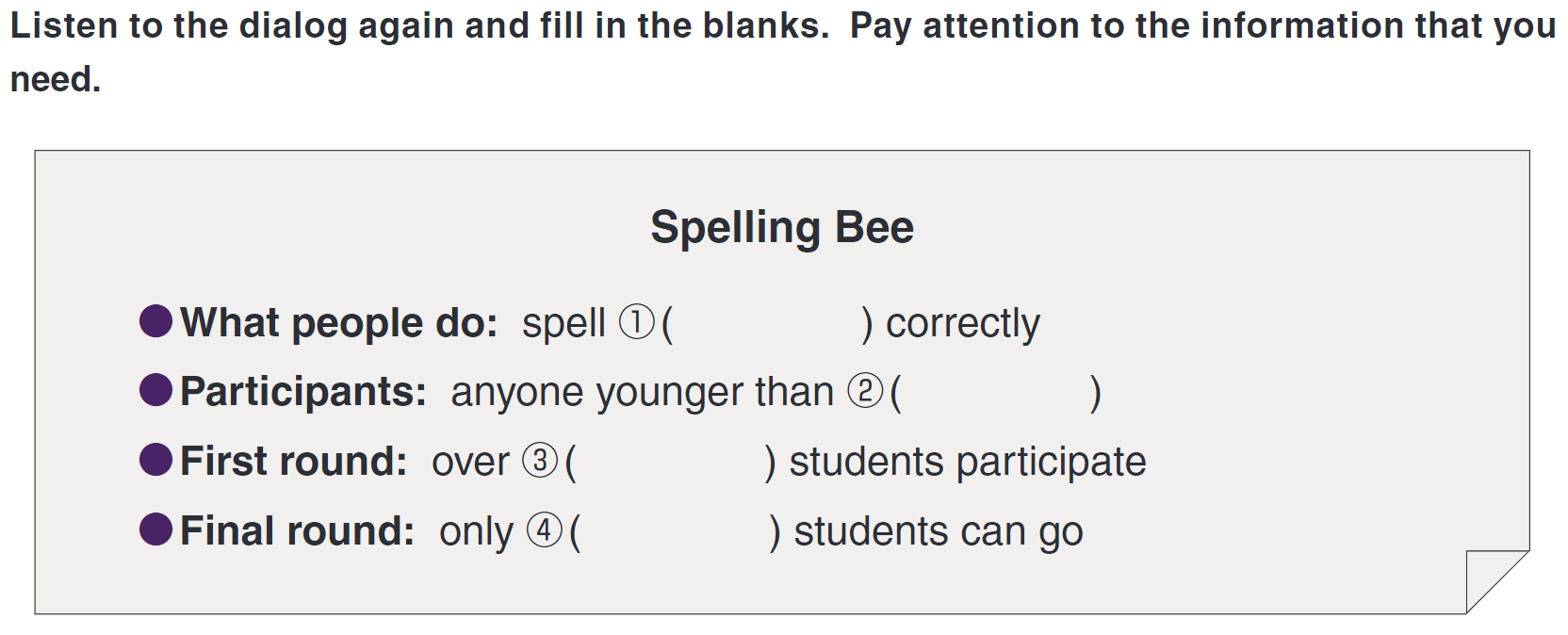Viewport: 1568px width, 635px height.
Task: Click the "Spelling Bee" heading
Action: click(782, 227)
